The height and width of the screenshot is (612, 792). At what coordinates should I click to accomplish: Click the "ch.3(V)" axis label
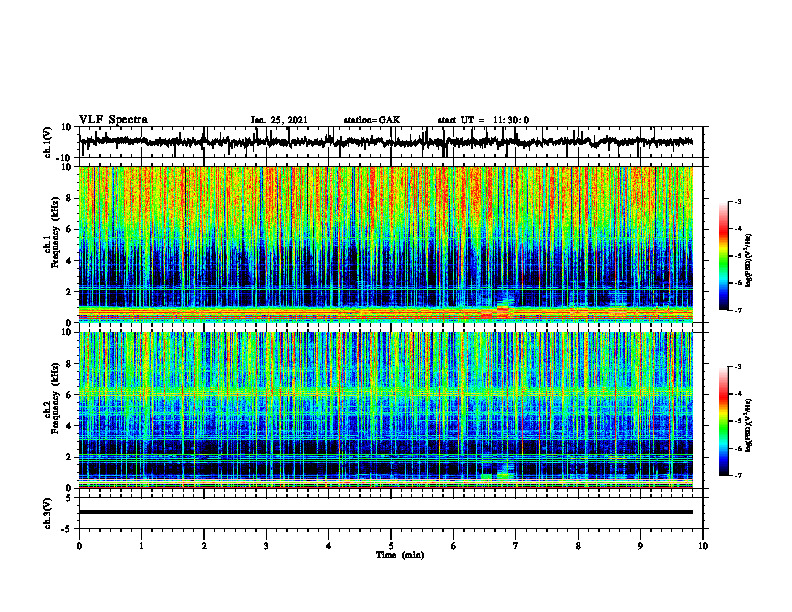click(48, 513)
